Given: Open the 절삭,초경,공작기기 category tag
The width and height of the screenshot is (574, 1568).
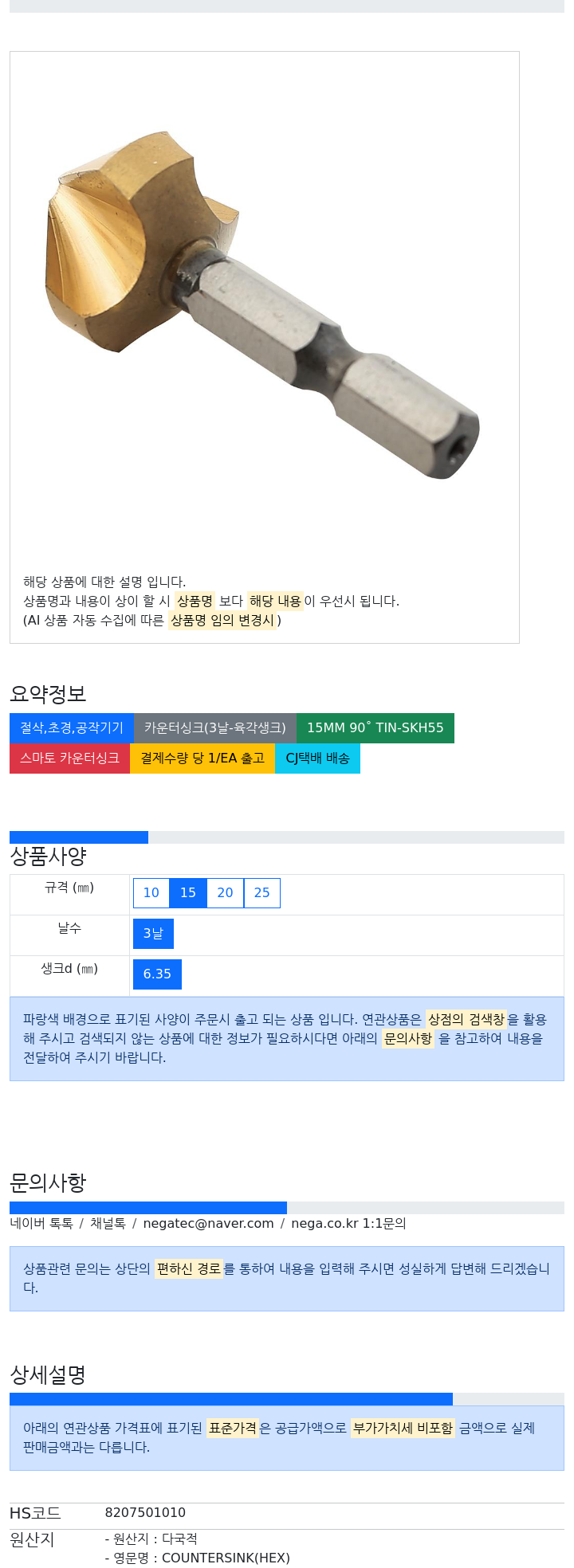Looking at the screenshot, I should 72,728.
